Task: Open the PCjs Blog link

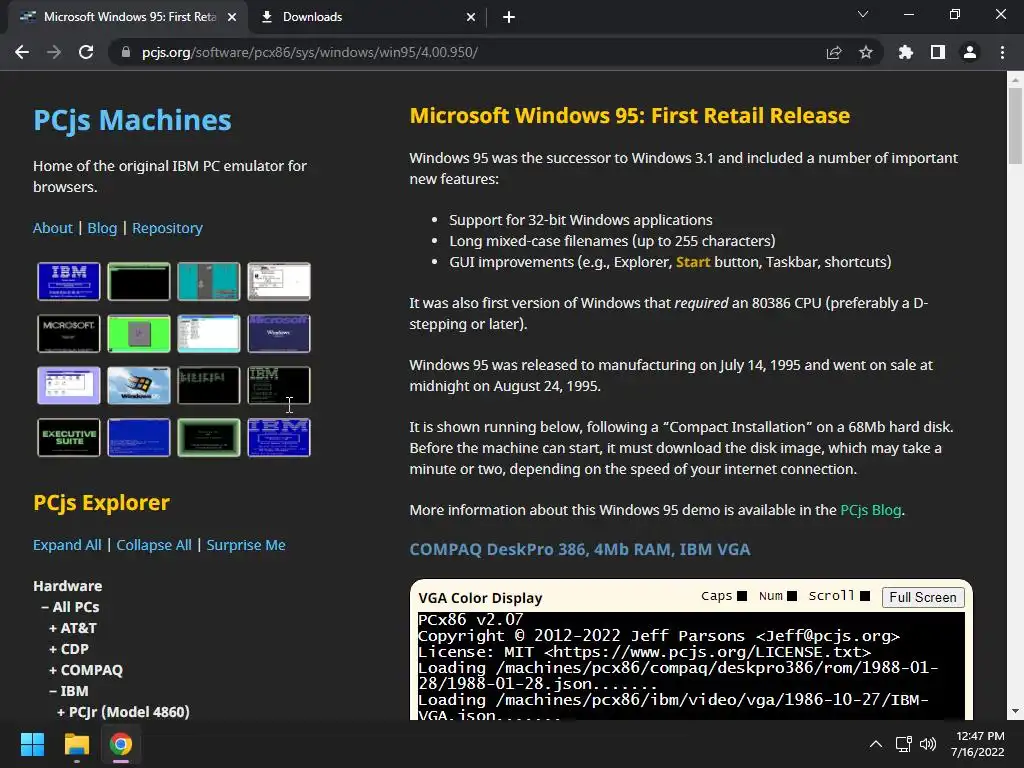Action: [871, 510]
